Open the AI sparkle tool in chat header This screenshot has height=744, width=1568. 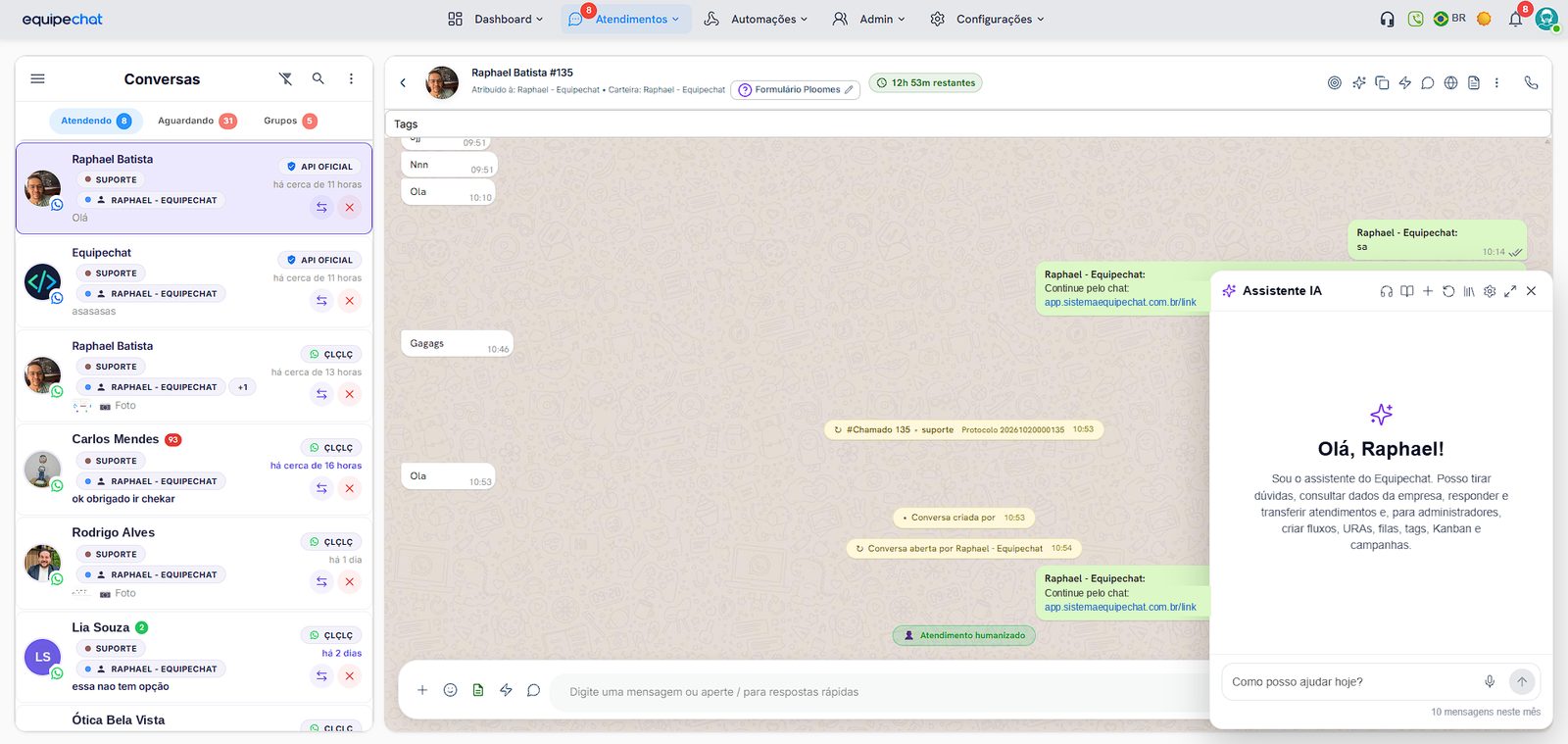[1358, 83]
